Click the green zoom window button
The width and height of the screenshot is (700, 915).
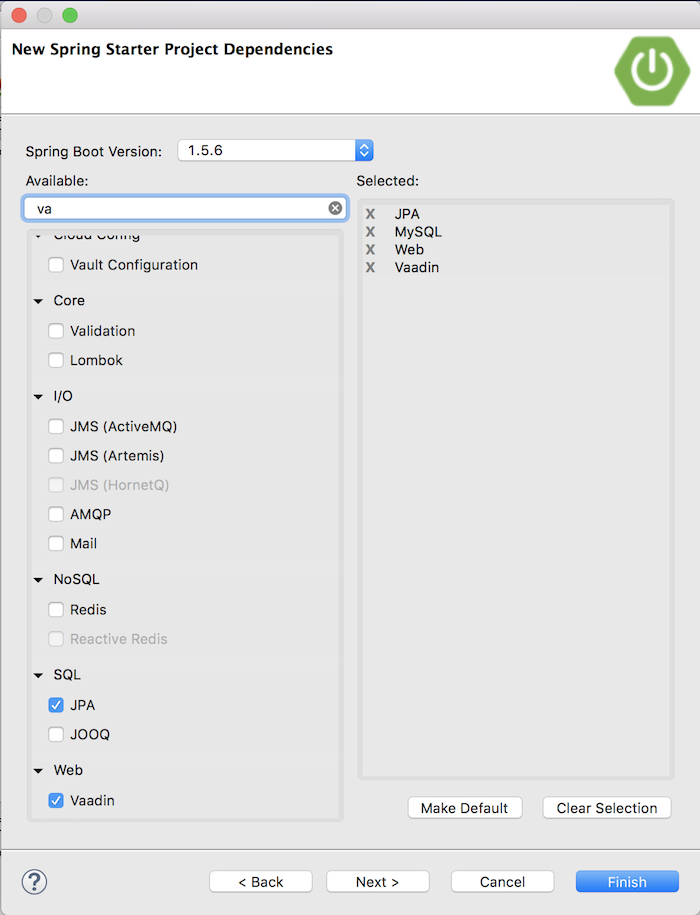click(70, 15)
